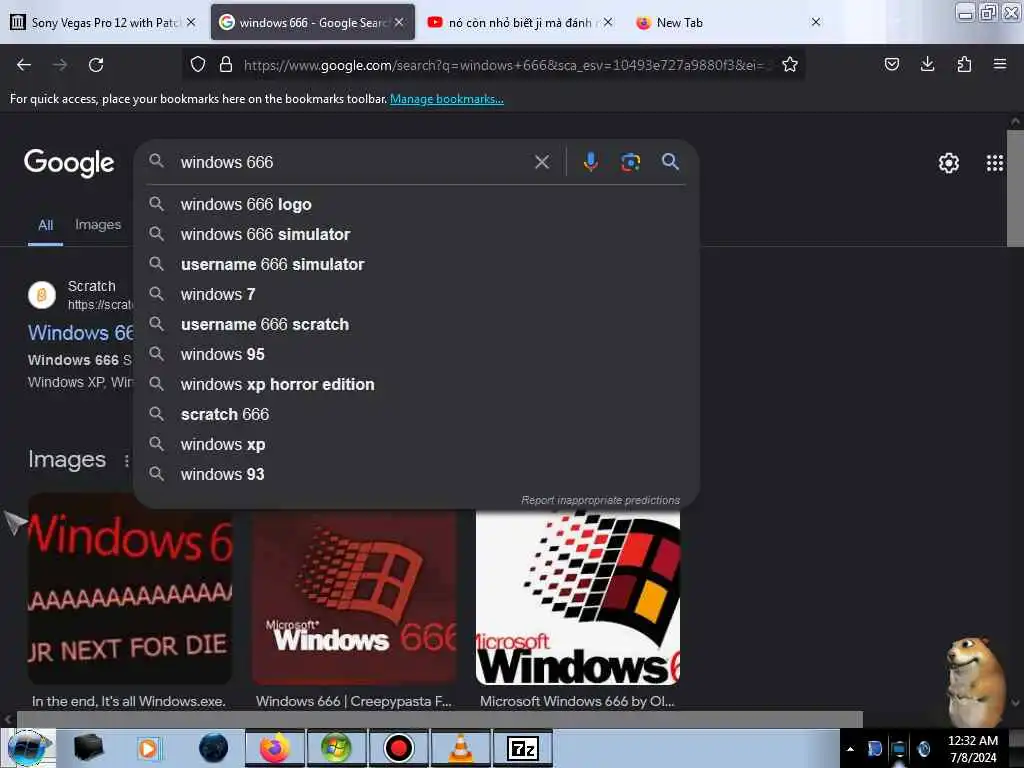Open the Firefox downloads panel
This screenshot has height=768, width=1024.
point(927,64)
